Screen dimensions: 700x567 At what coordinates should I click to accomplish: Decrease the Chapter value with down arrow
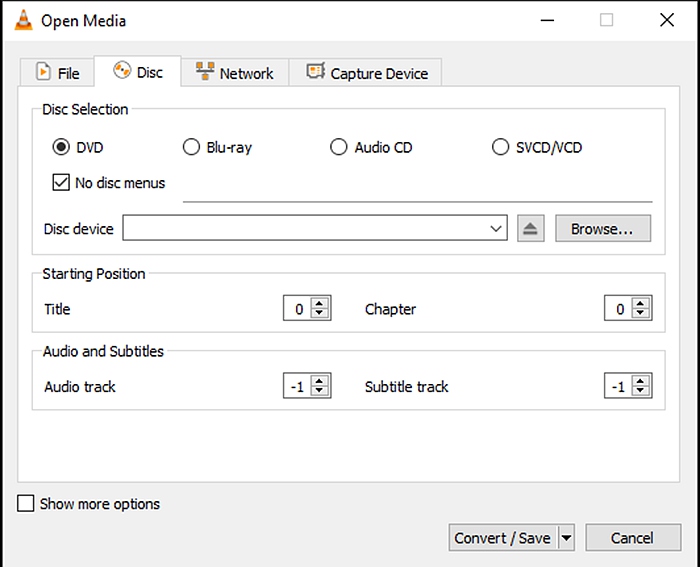[x=640, y=313]
